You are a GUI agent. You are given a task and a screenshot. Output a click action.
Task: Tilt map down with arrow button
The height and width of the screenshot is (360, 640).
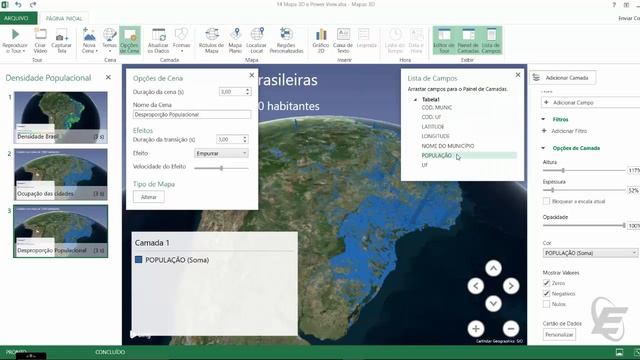pos(493,304)
